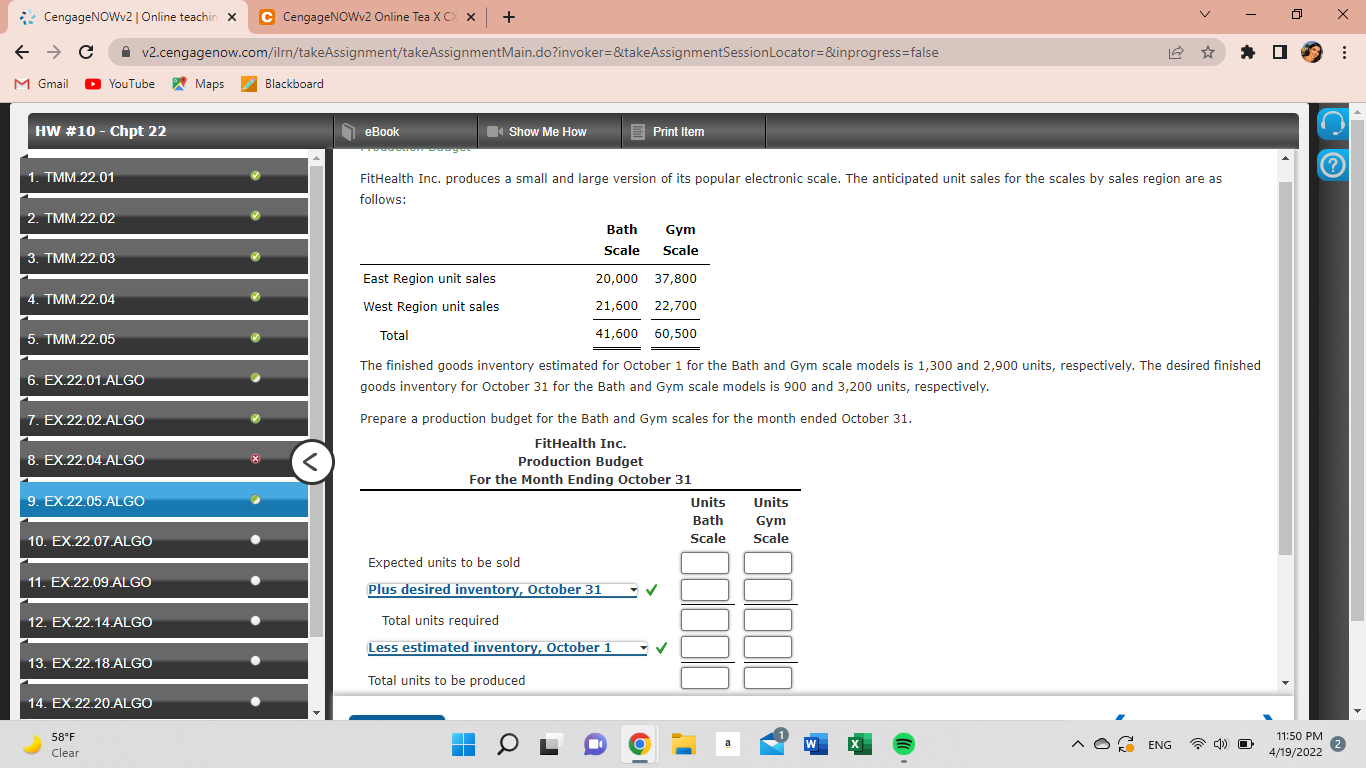Launch Excel from the taskbar

[858, 744]
